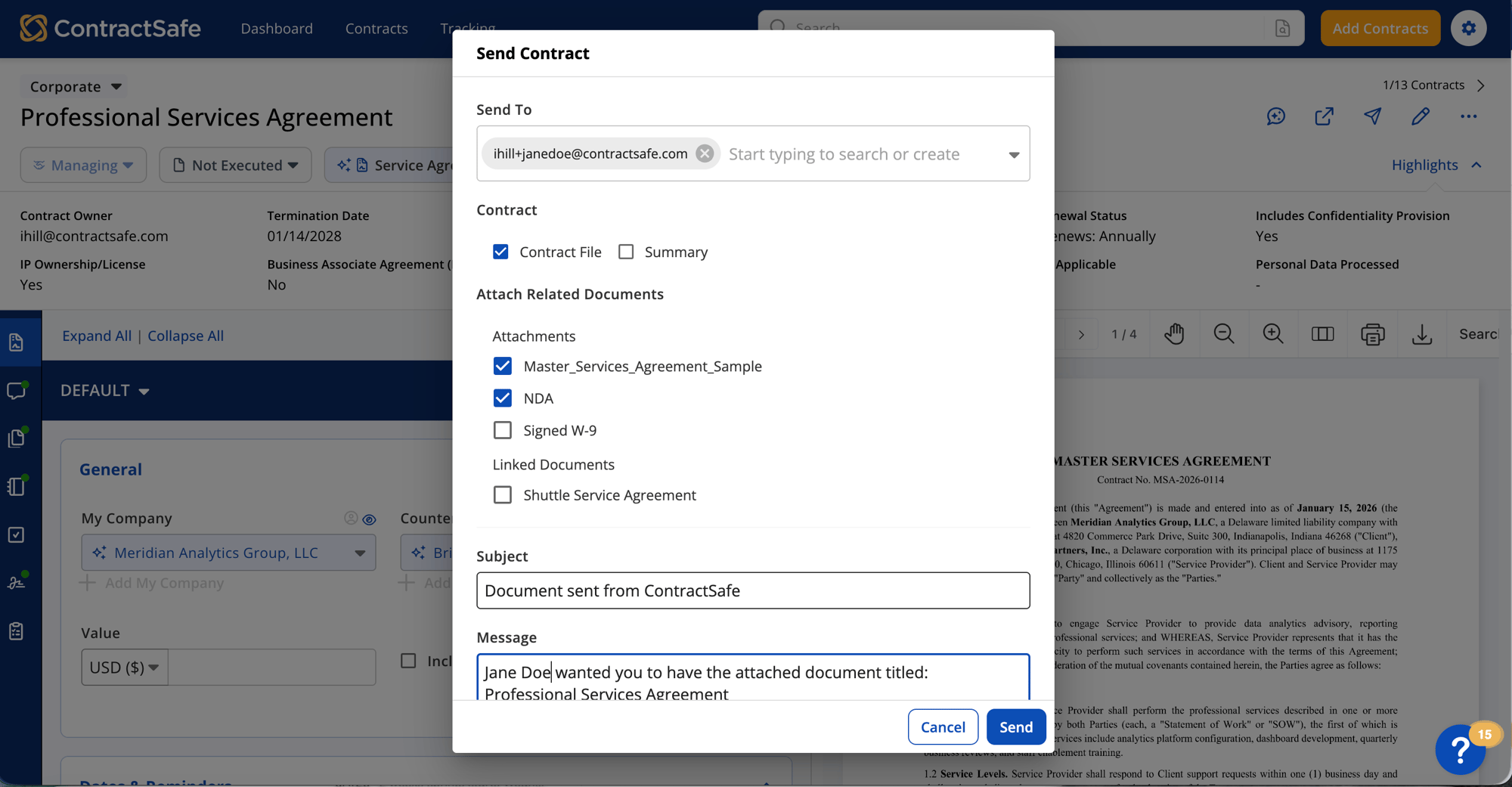Click the print icon in viewer toolbar
Viewport: 1512px width, 787px height.
pyautogui.click(x=1372, y=334)
